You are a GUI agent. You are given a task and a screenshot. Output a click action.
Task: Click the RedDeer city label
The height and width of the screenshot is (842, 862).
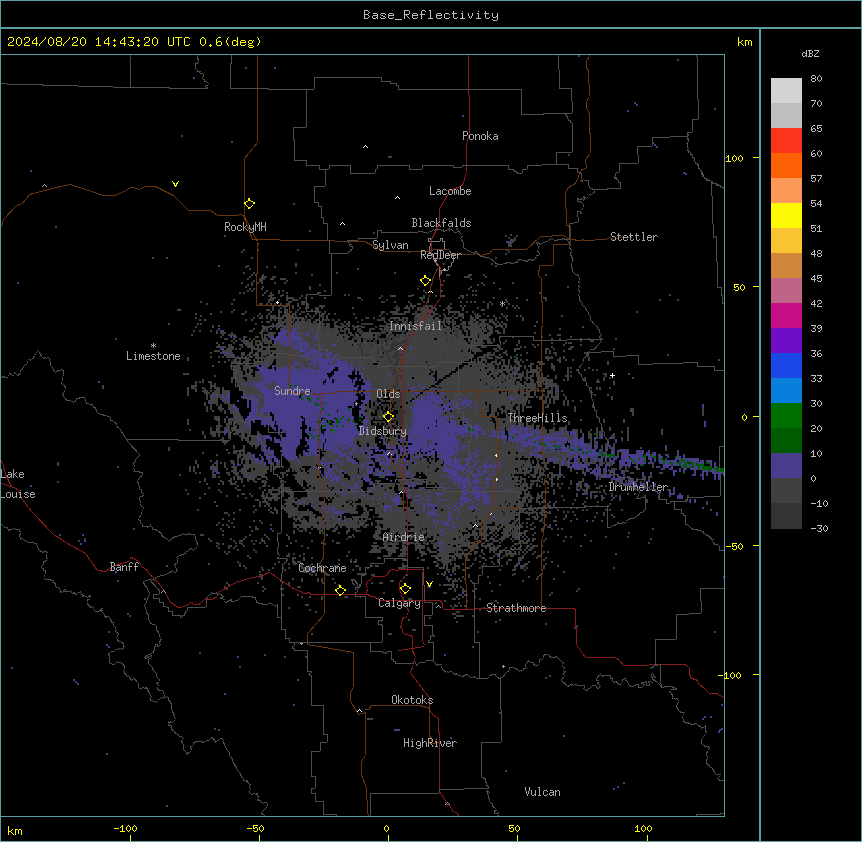pyautogui.click(x=440, y=255)
